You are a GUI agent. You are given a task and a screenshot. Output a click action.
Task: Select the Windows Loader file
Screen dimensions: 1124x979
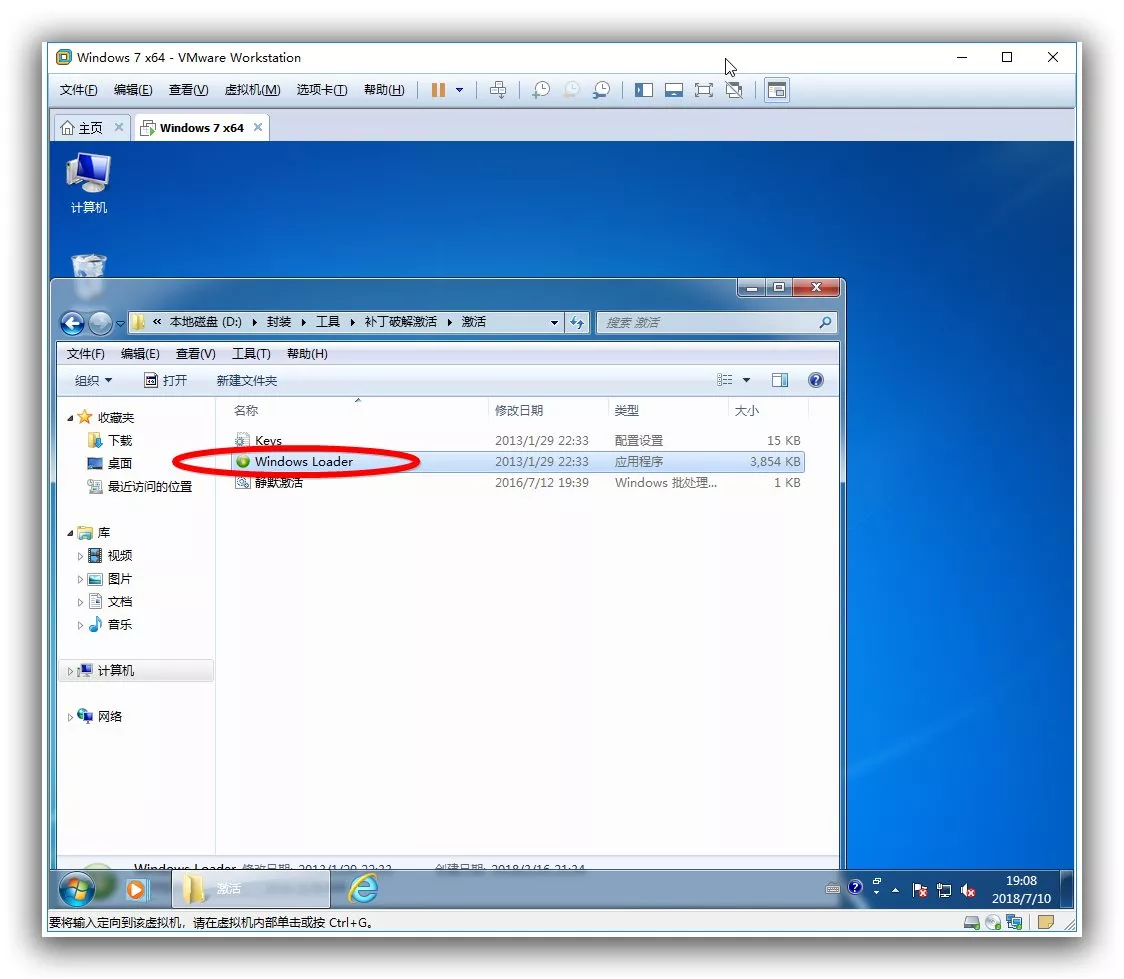coord(303,462)
